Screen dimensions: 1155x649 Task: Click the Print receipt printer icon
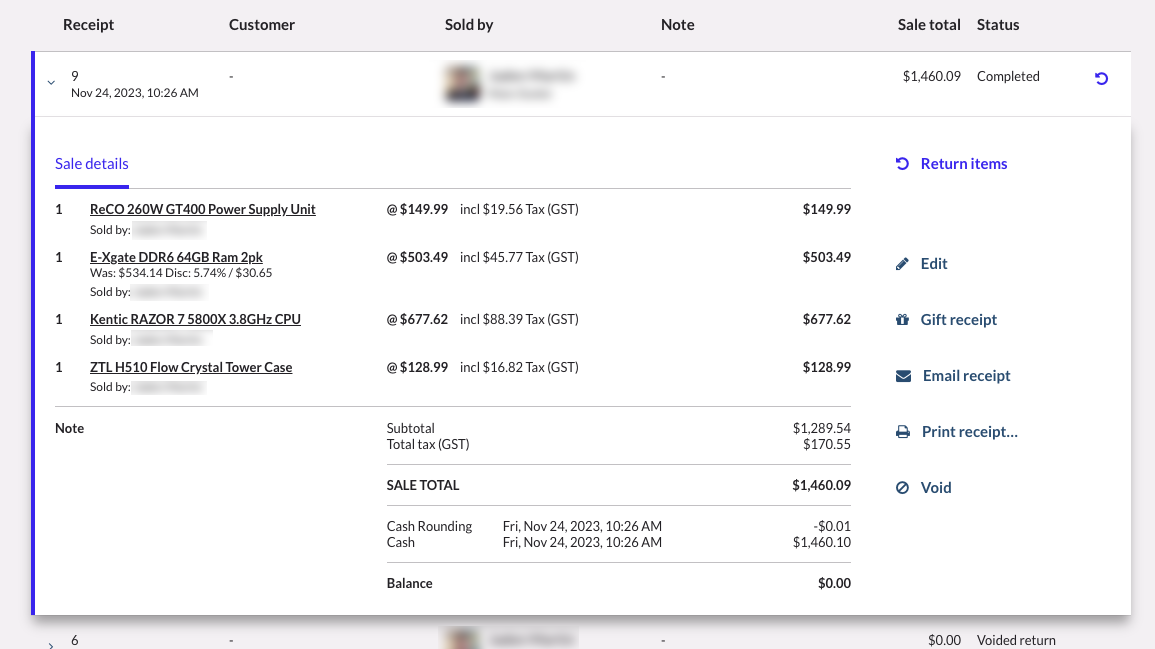pyautogui.click(x=903, y=431)
